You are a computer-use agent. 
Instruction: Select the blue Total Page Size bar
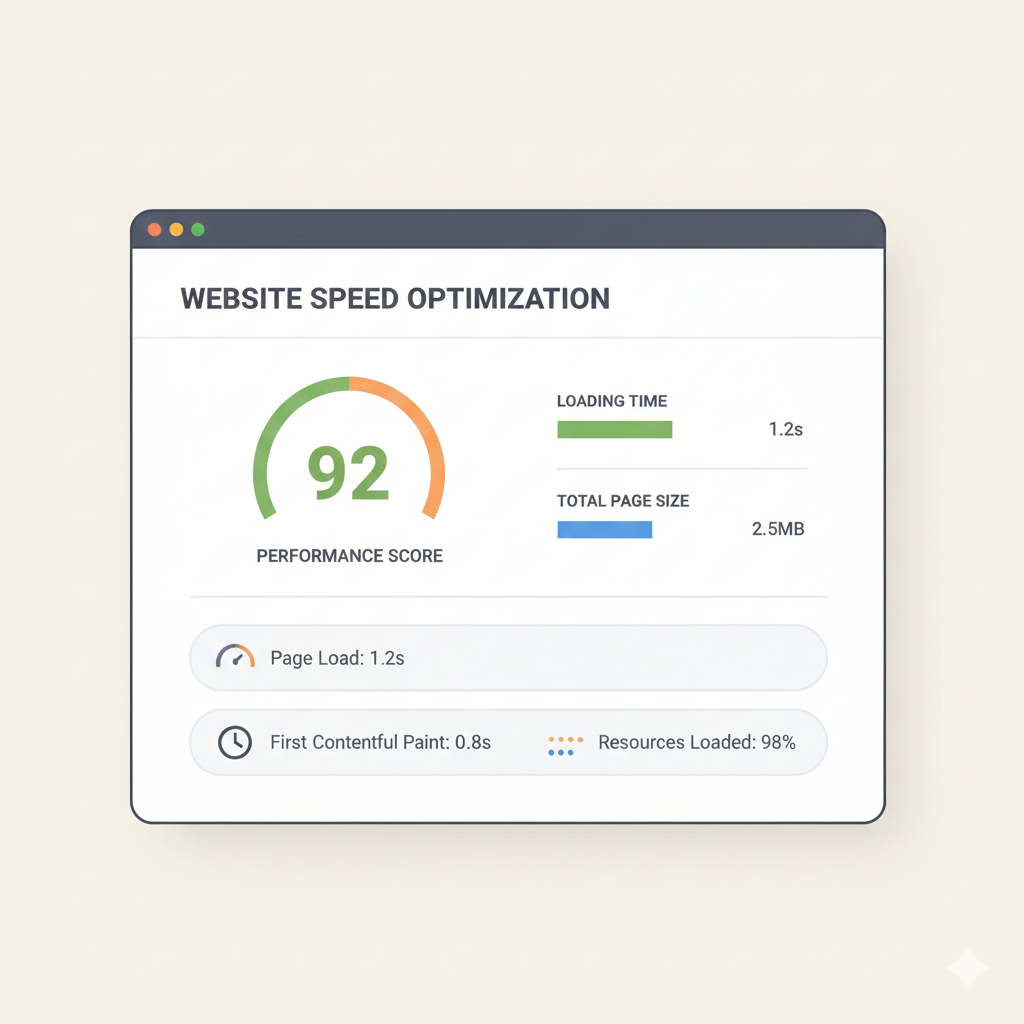pyautogui.click(x=604, y=529)
